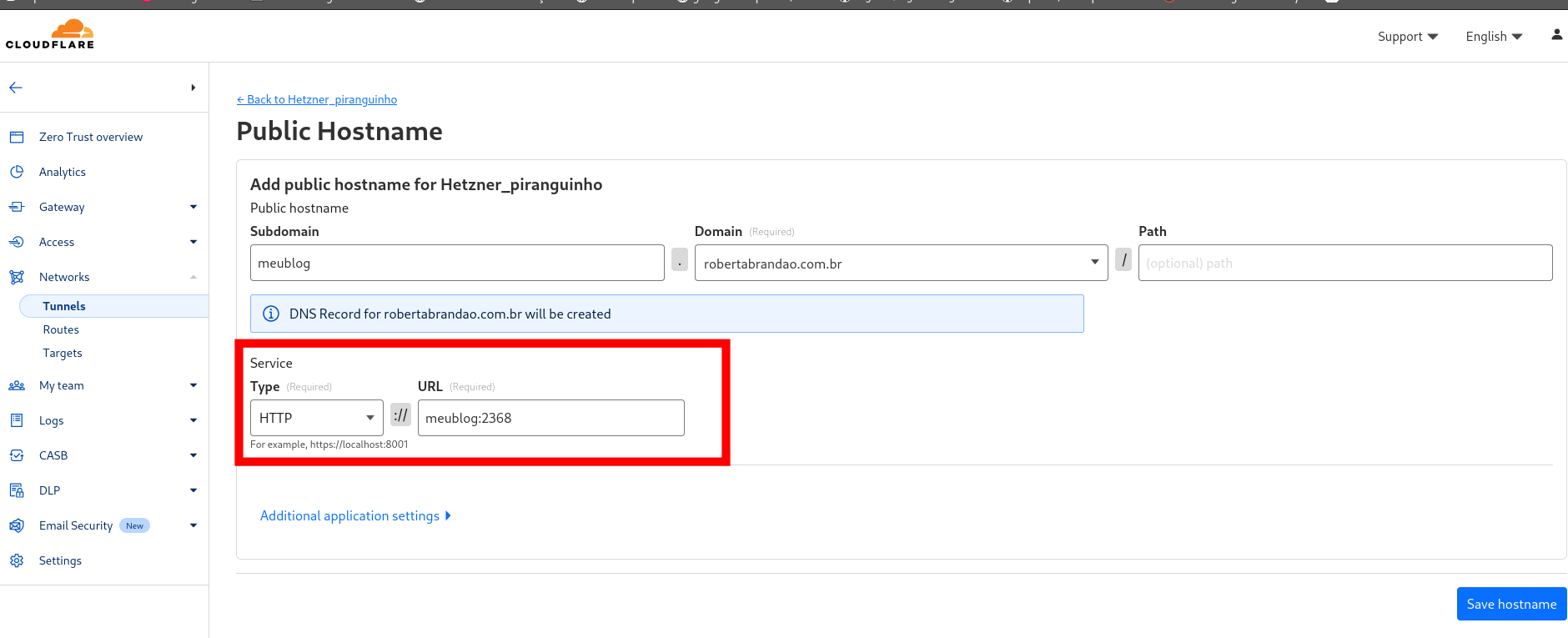Click the 'For example, https://localhost:8001' hint
The width and height of the screenshot is (1568, 638).
pos(329,445)
